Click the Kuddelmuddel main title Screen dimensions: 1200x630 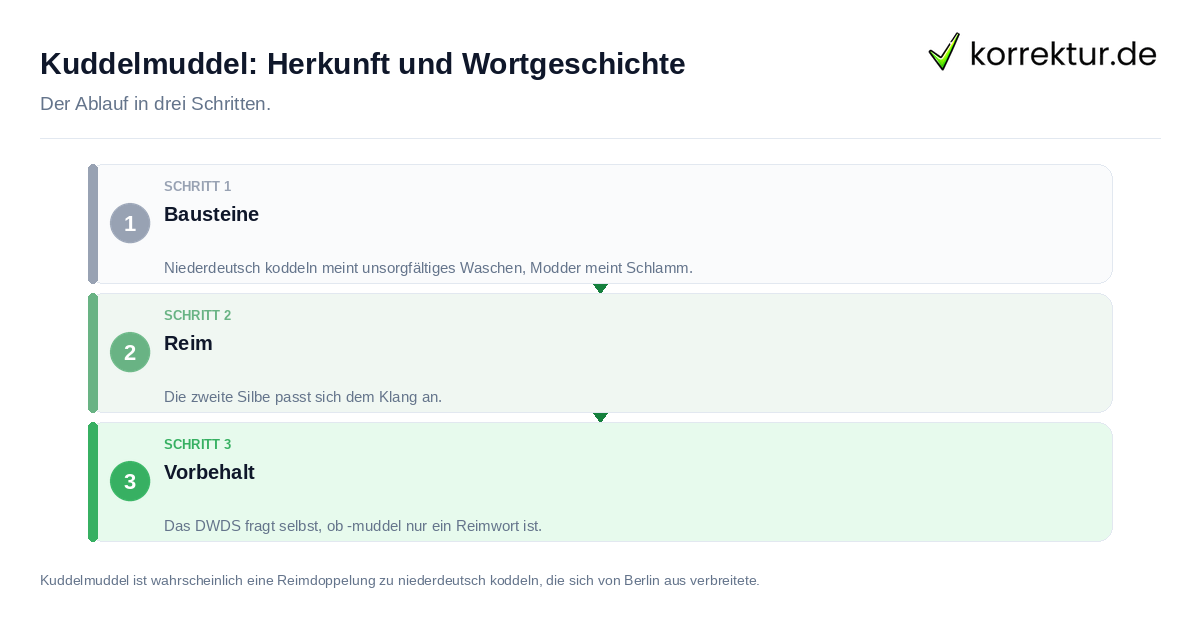pyautogui.click(x=363, y=64)
